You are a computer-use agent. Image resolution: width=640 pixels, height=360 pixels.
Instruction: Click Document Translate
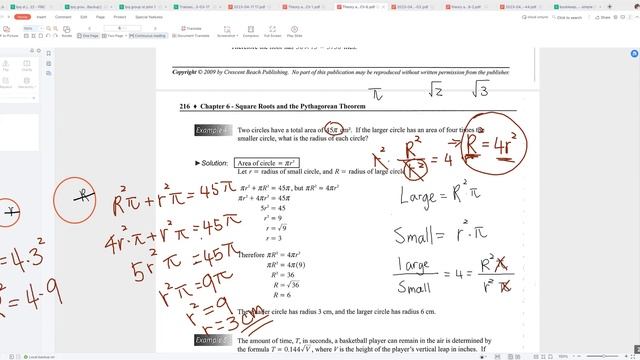[191, 36]
